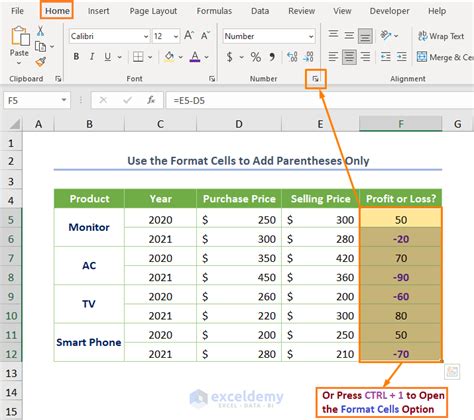
Task: Open the Number format dropdown
Action: tap(311, 36)
